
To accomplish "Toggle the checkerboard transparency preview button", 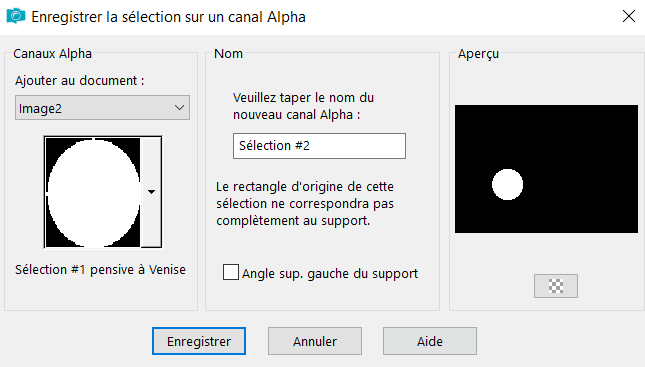I will pyautogui.click(x=556, y=286).
